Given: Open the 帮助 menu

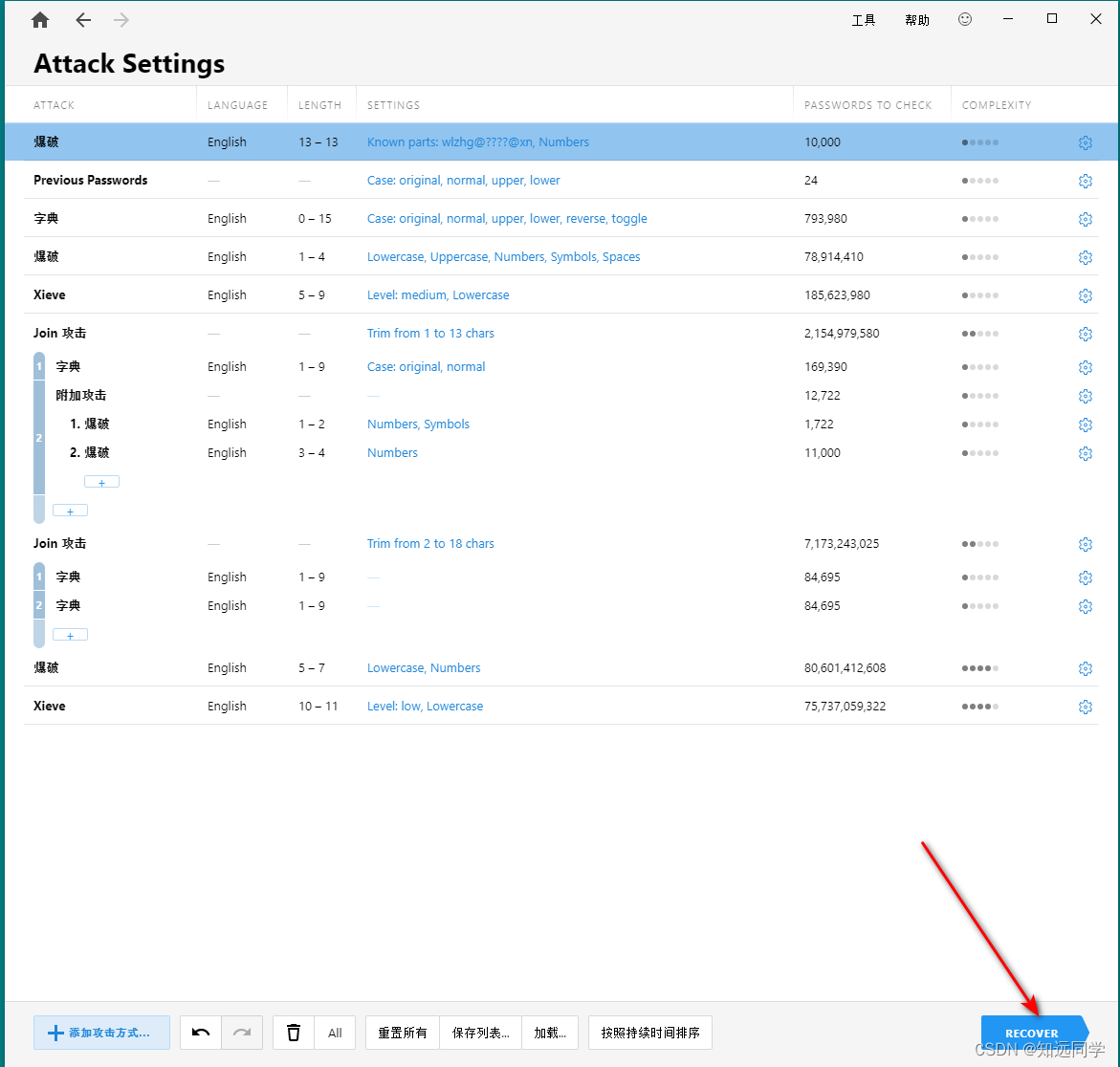Looking at the screenshot, I should coord(917,20).
